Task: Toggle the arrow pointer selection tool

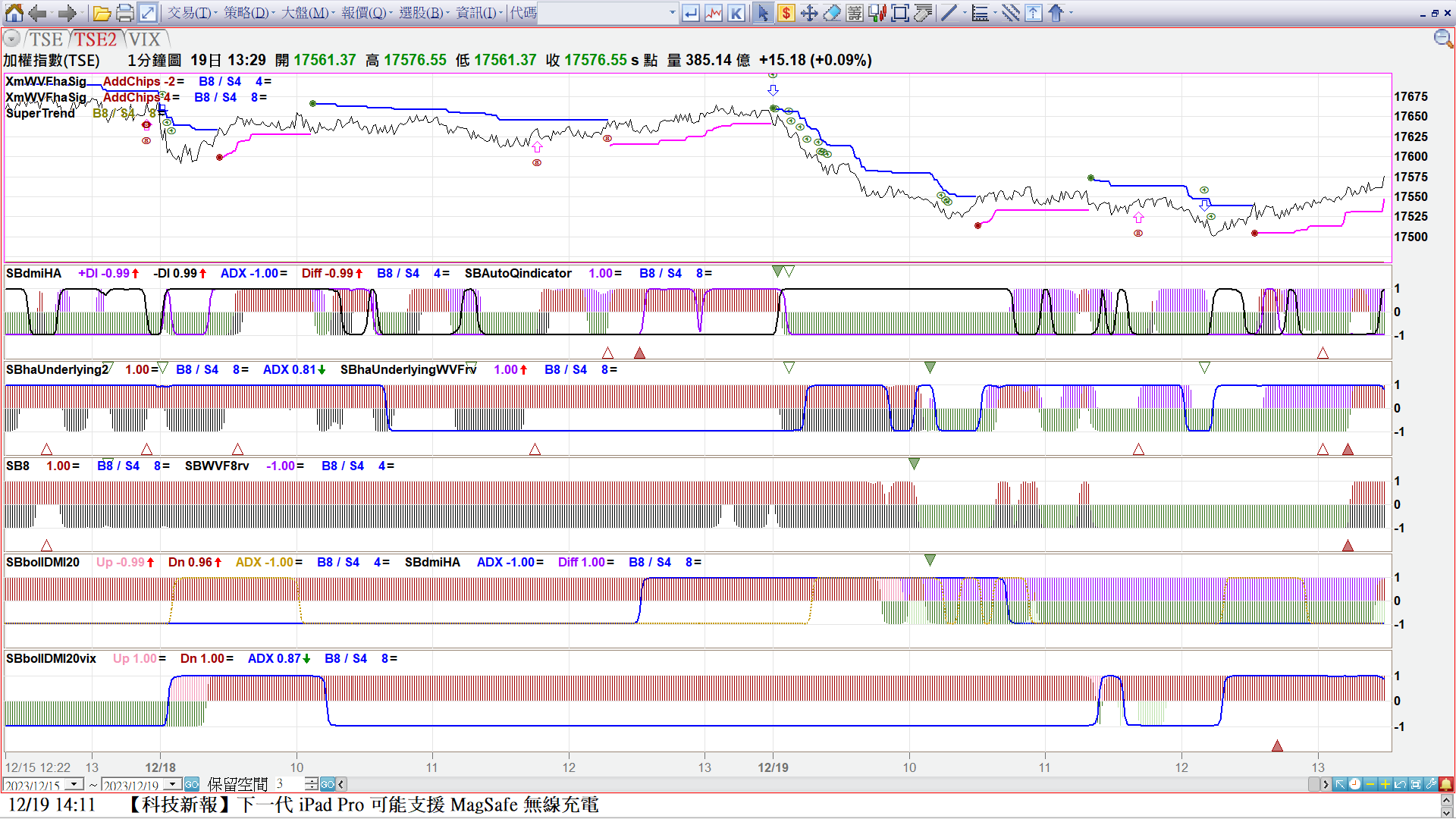Action: 764,13
